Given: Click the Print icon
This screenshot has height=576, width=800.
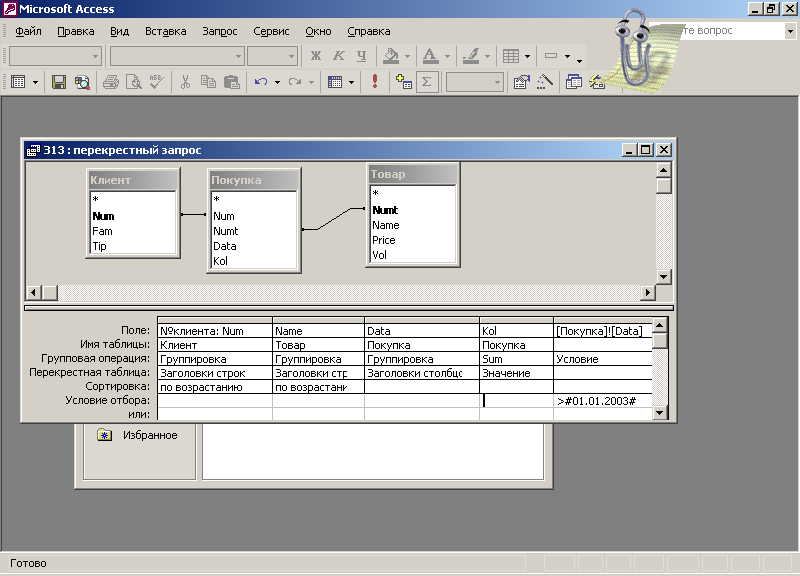Looking at the screenshot, I should tap(111, 82).
